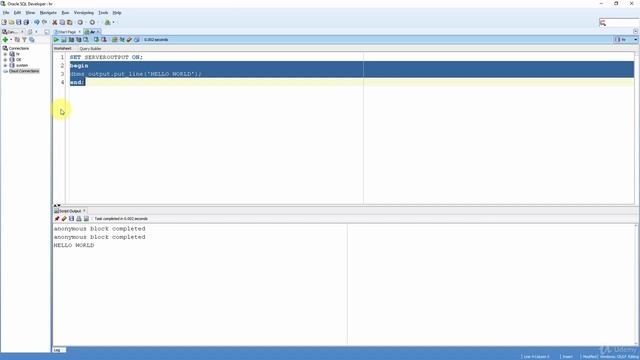The height and width of the screenshot is (360, 640).
Task: Clear the worksheet with eraser icon
Action: pyautogui.click(x=129, y=40)
